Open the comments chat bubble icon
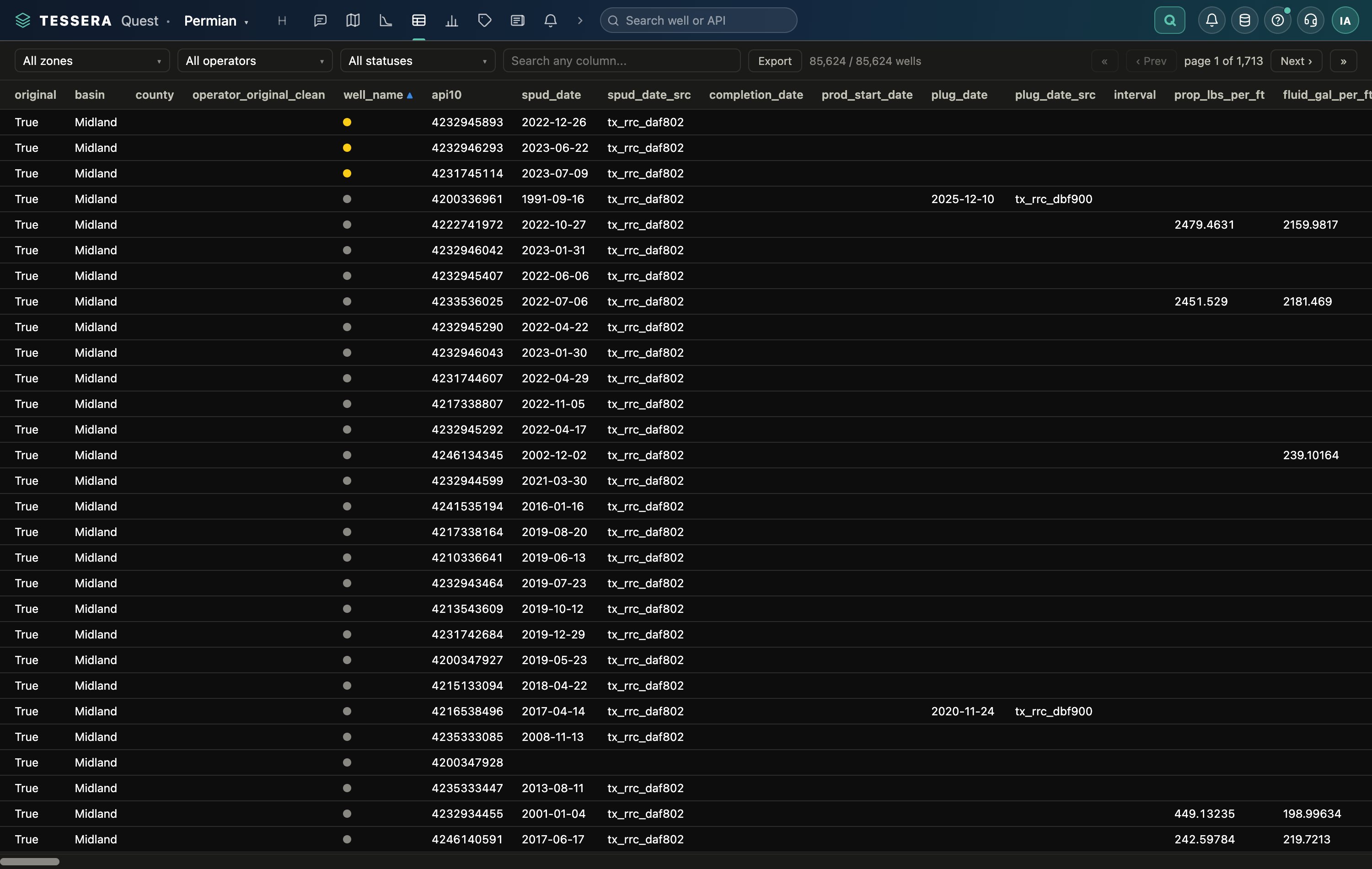The width and height of the screenshot is (1372, 869). pos(320,21)
